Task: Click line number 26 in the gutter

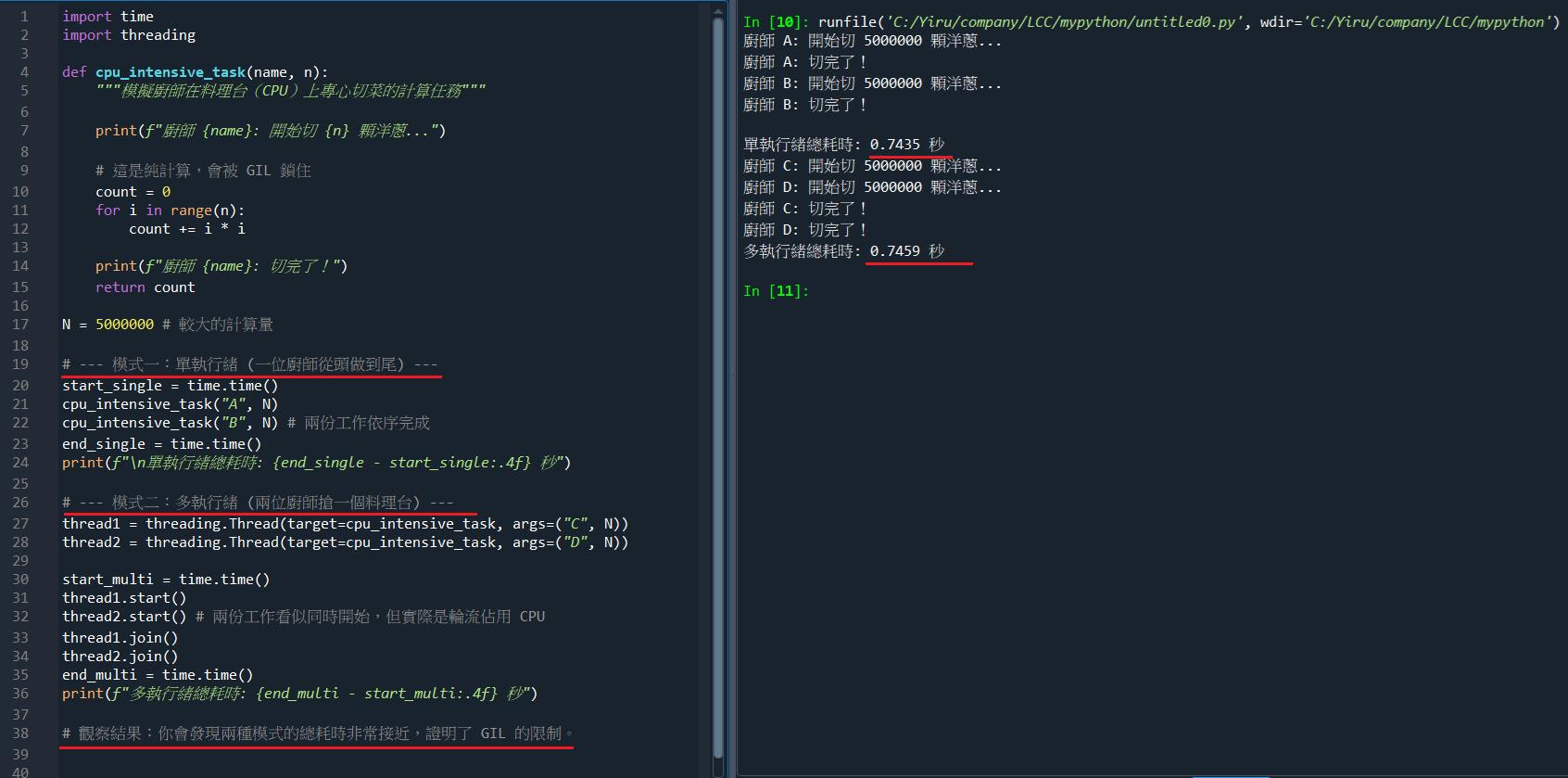Action: click(20, 503)
